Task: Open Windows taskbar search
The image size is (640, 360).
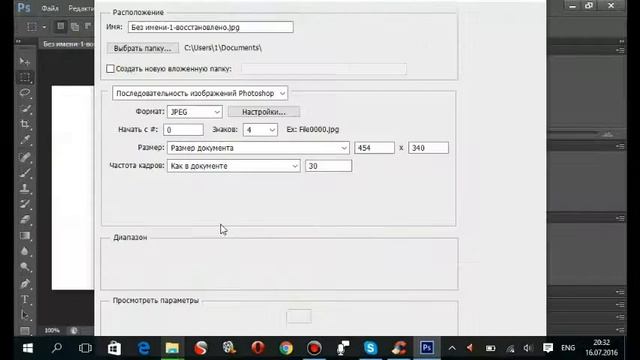Action: 57,348
